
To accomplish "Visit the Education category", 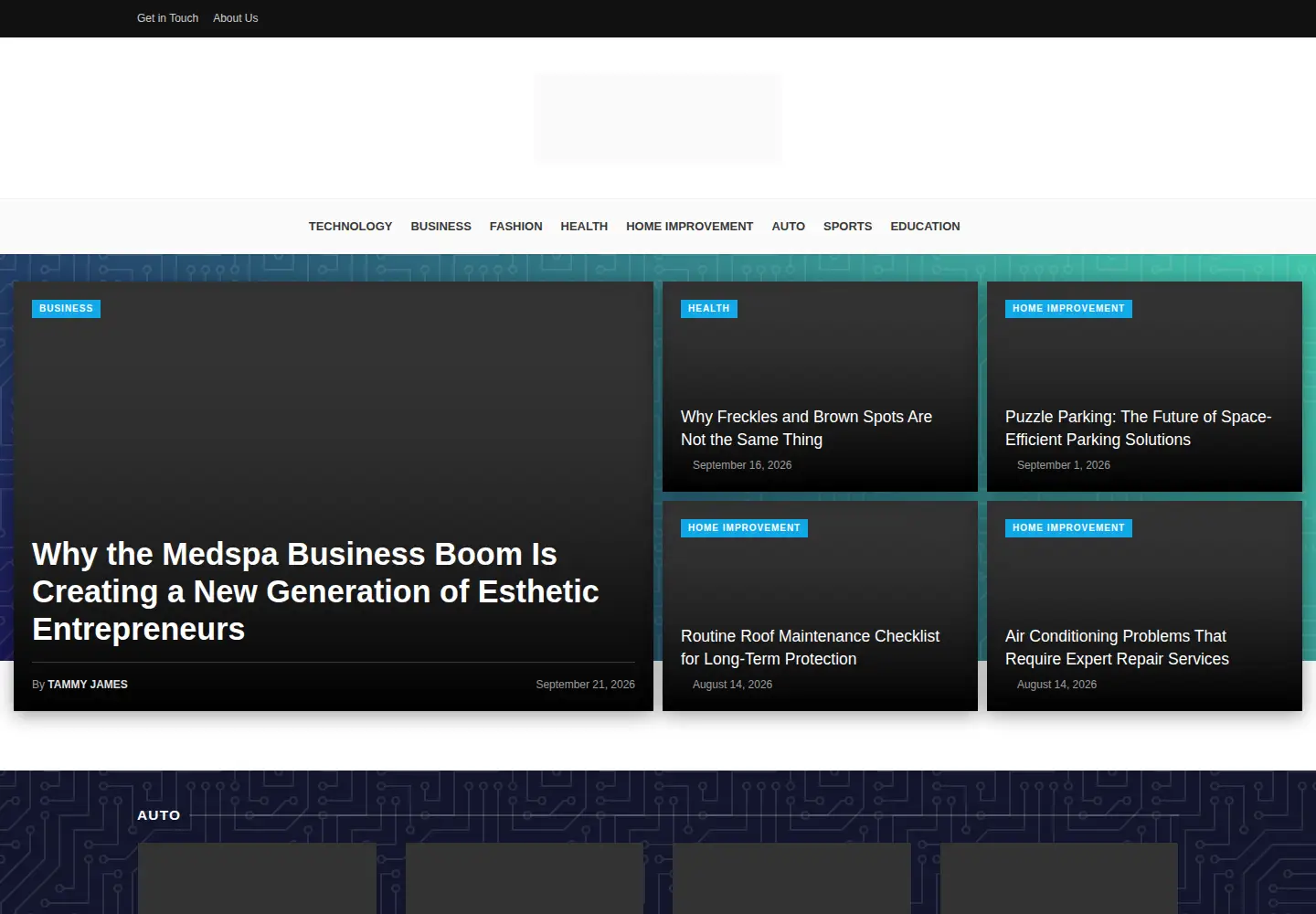I will (925, 227).
